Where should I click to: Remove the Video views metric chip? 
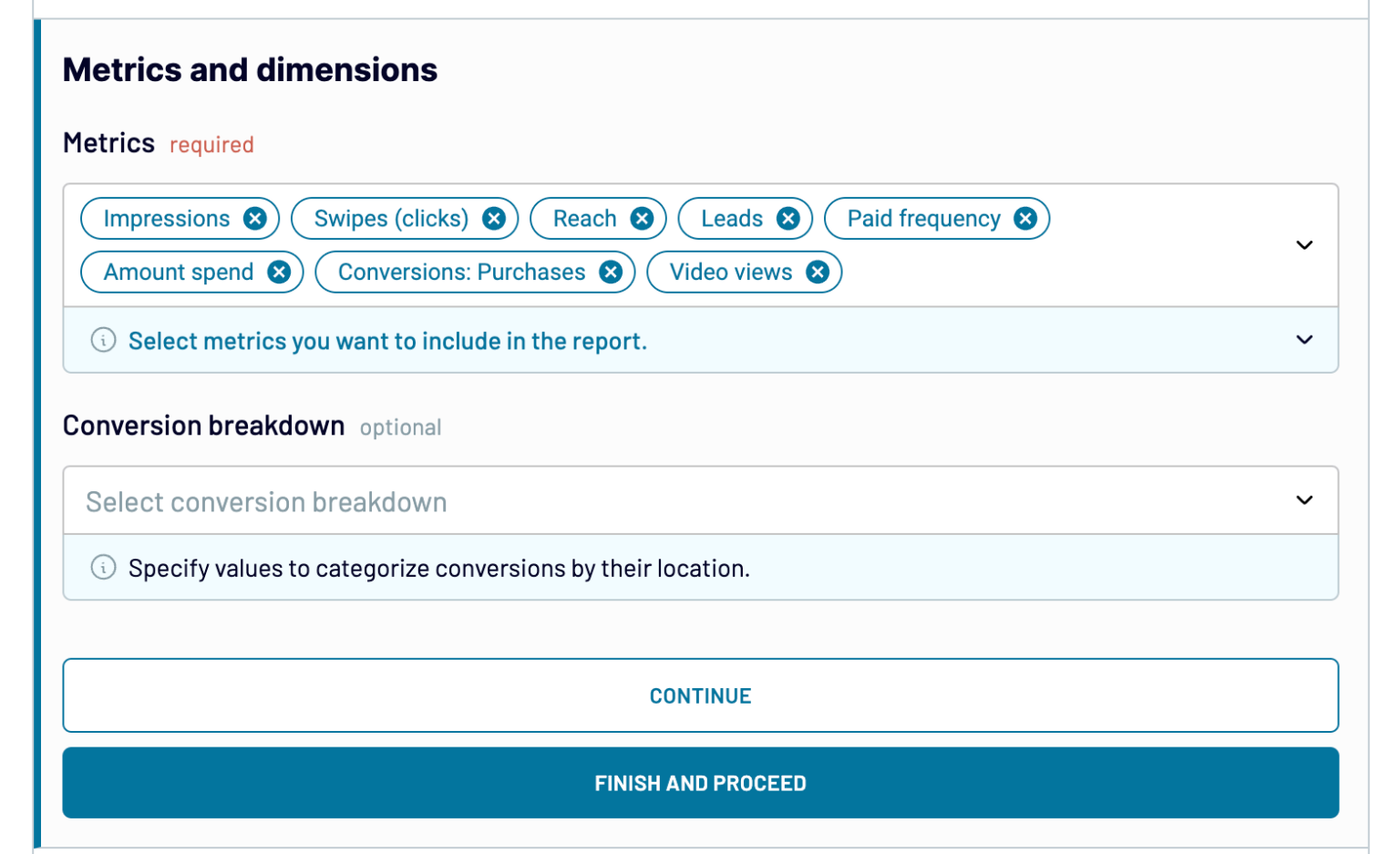coord(818,273)
